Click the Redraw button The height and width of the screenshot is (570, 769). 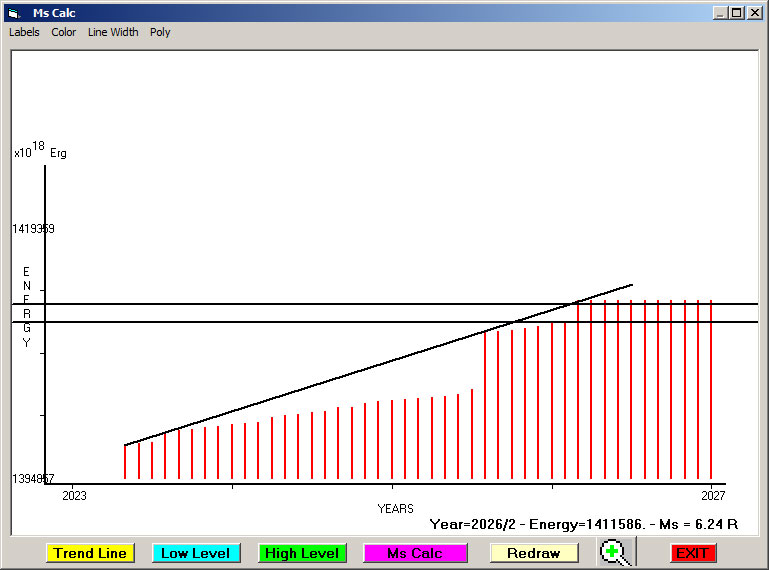[534, 553]
